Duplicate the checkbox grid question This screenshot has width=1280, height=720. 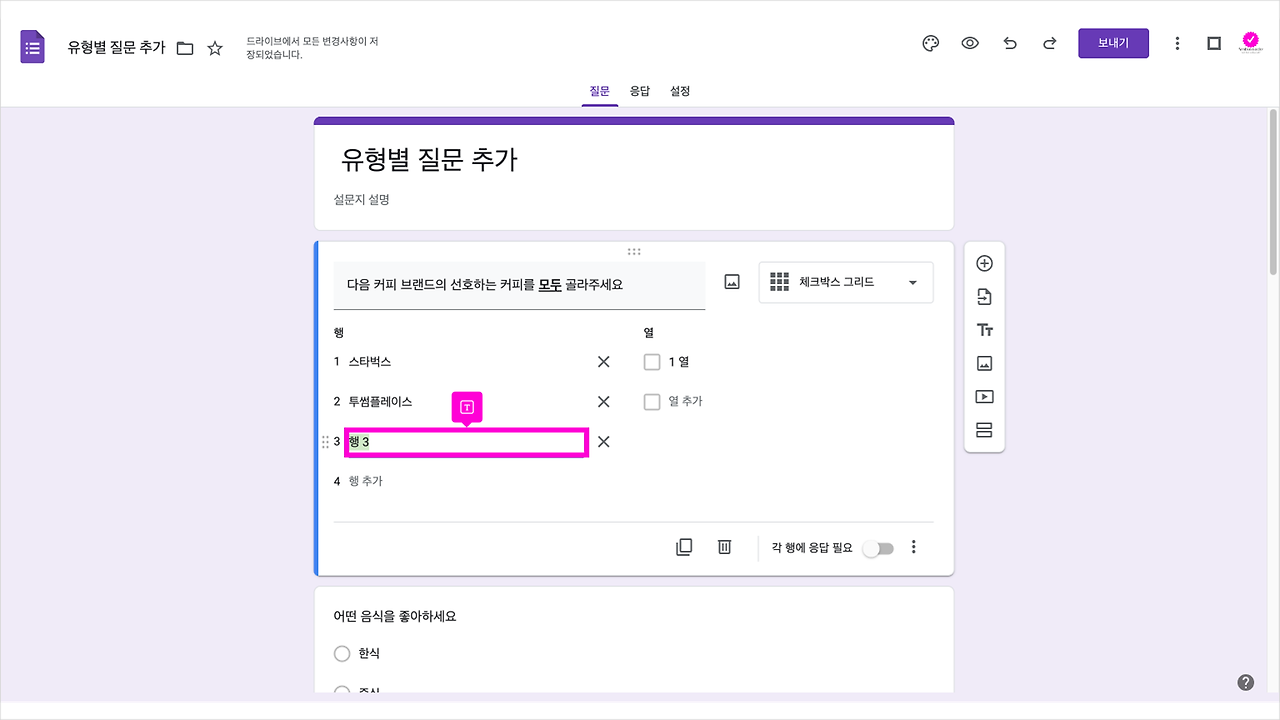[684, 546]
